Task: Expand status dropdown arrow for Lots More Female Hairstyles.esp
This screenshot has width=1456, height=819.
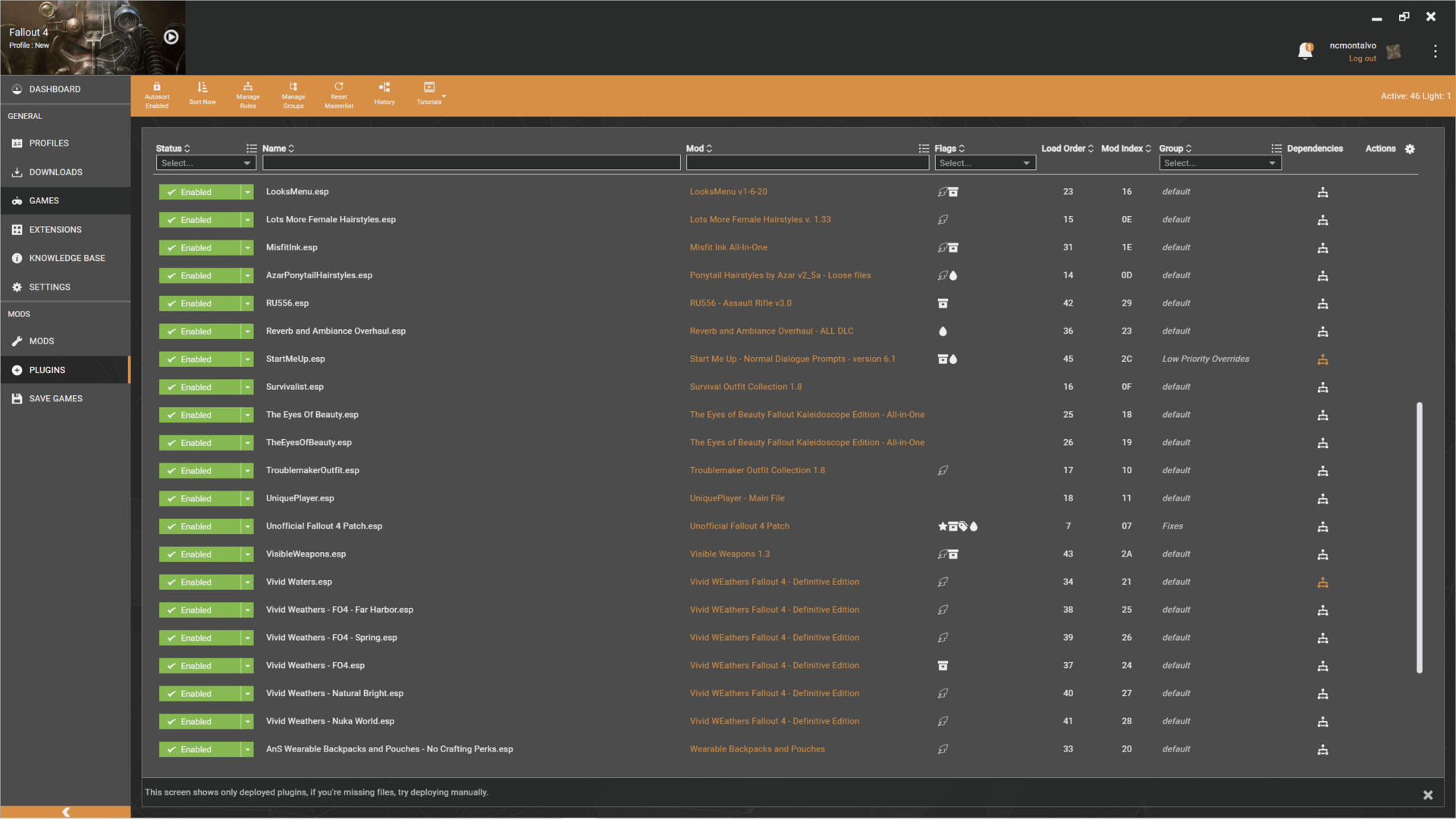Action: (x=247, y=221)
